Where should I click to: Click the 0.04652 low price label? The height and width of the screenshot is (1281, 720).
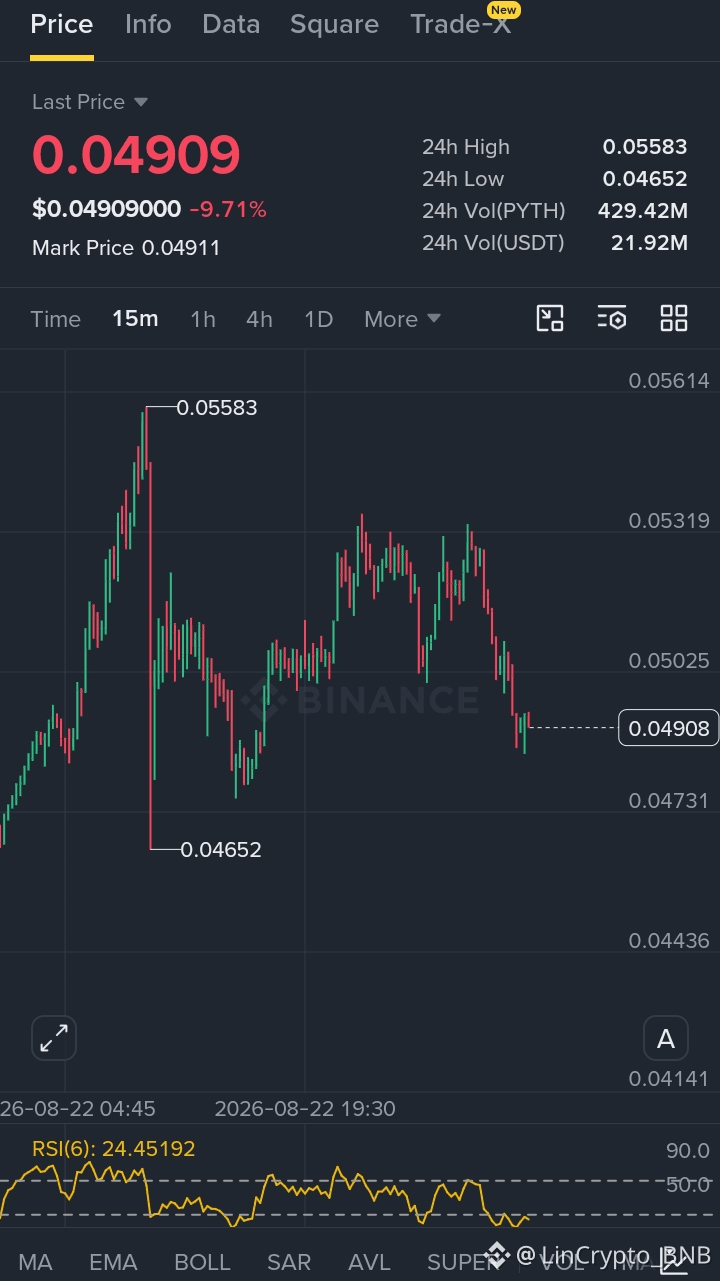point(221,850)
